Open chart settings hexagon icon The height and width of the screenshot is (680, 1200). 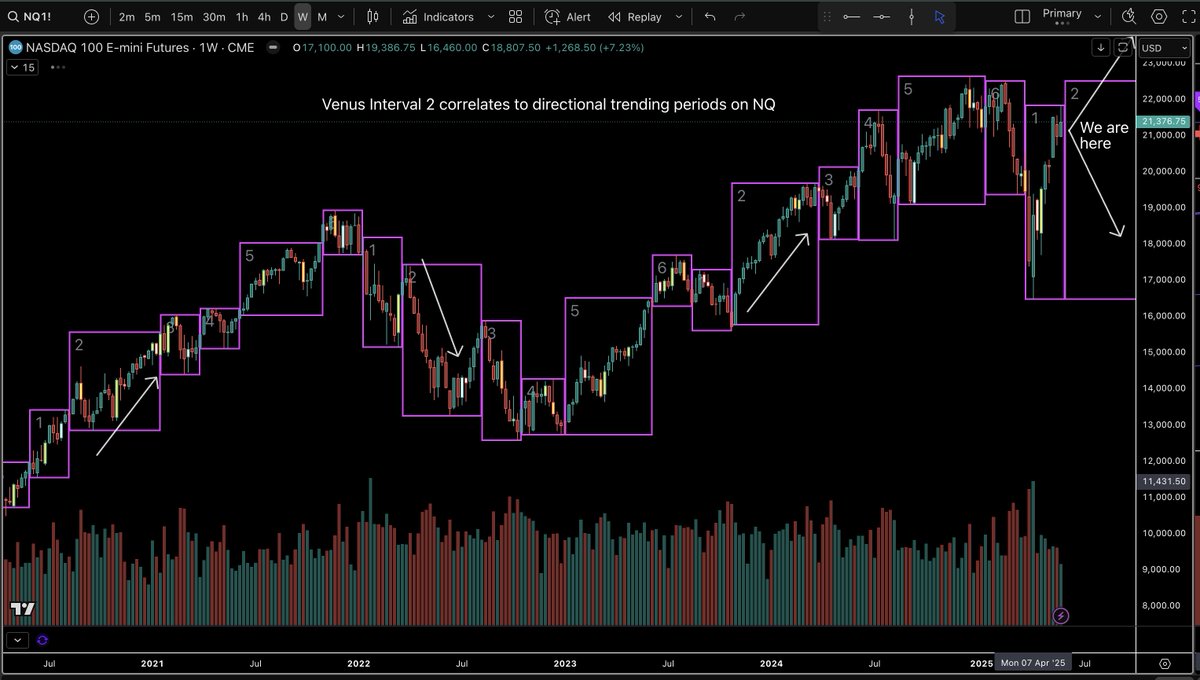[x=1159, y=16]
